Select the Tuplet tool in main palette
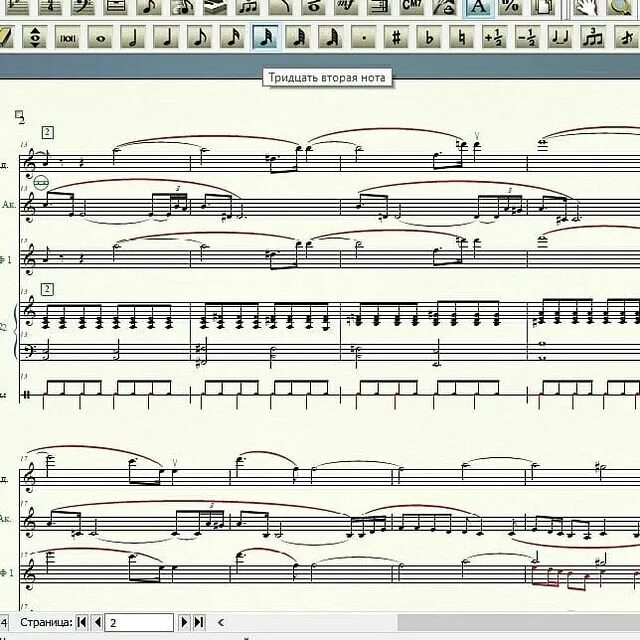Screen dimensions: 640x640 pos(248,7)
